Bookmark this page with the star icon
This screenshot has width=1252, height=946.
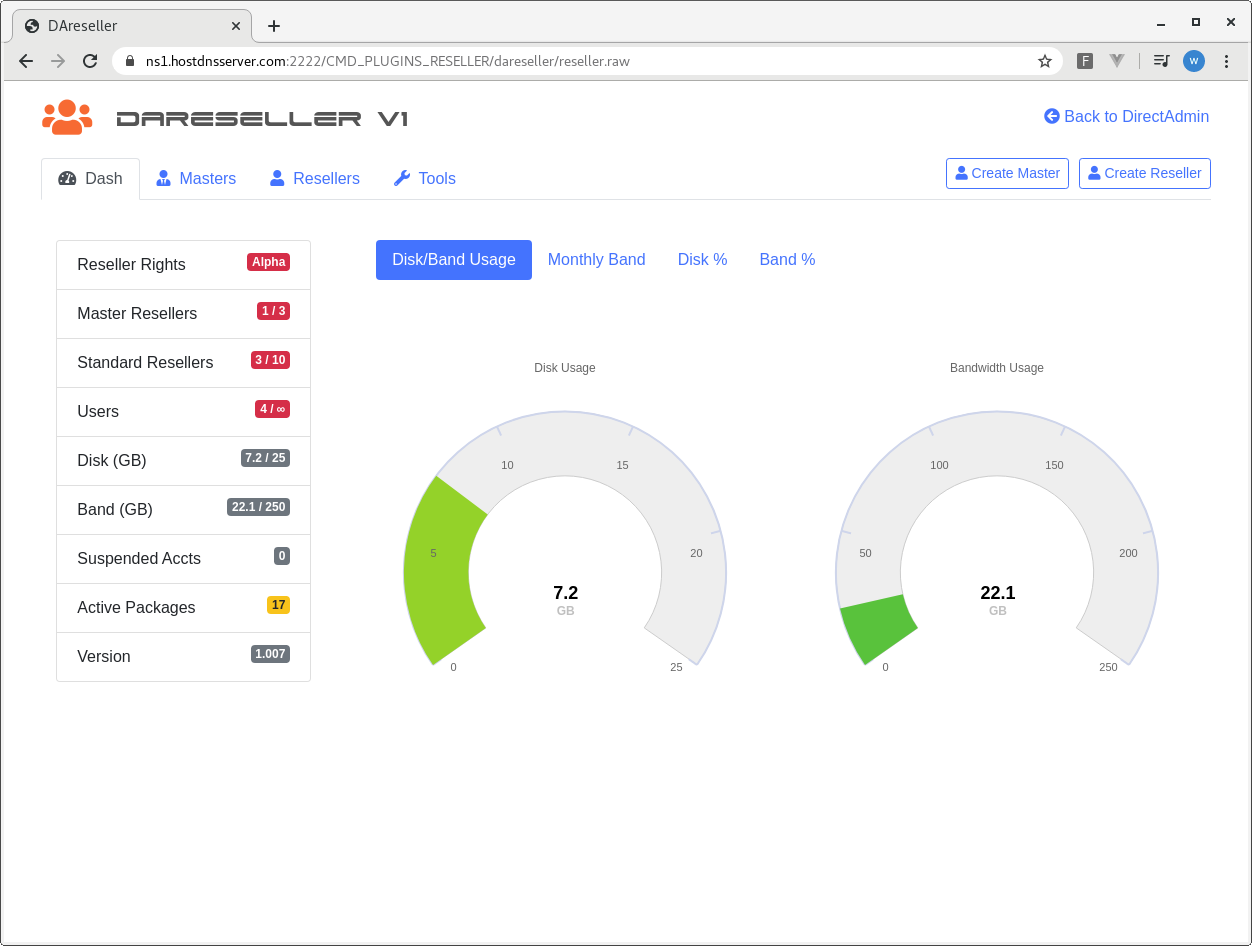(x=1045, y=61)
